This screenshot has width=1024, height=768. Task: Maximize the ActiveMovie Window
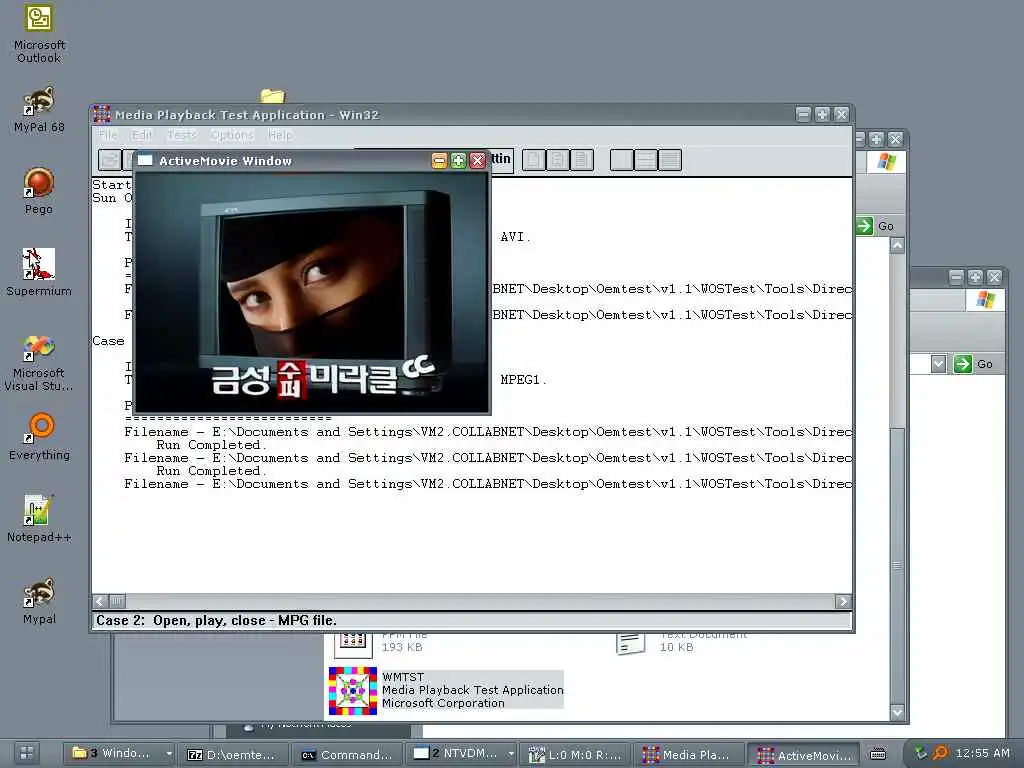458,161
